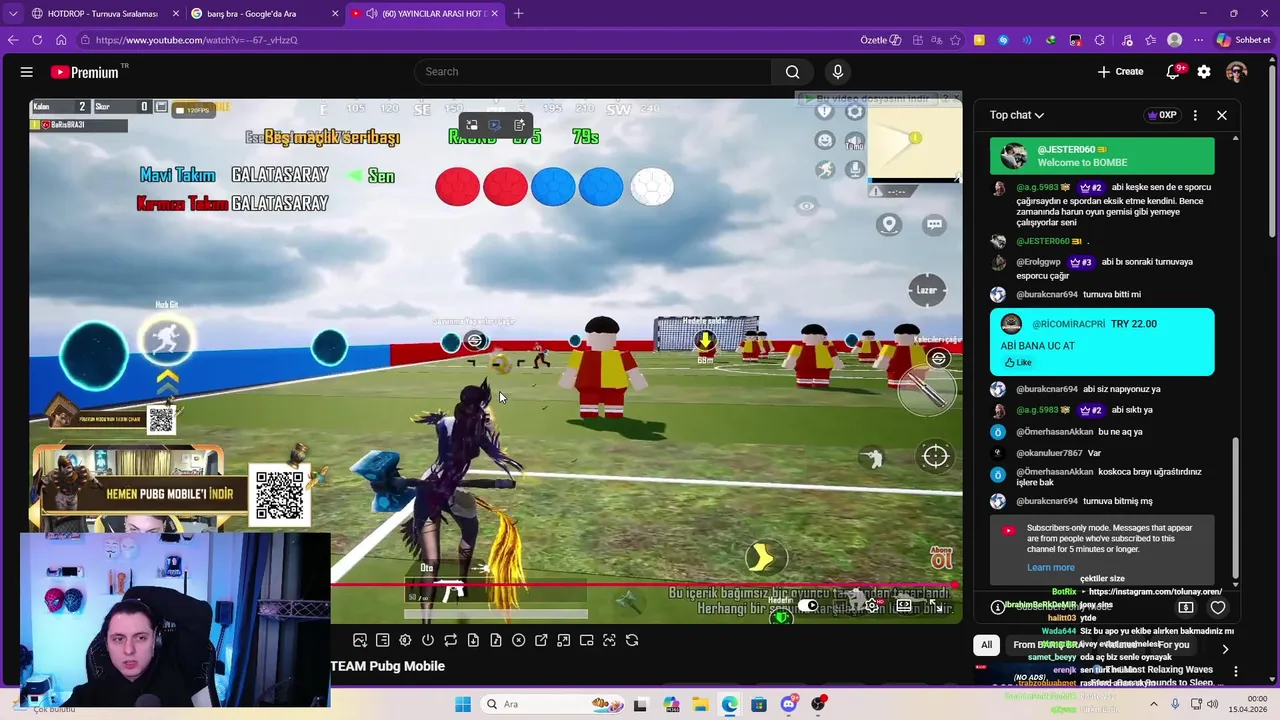This screenshot has width=1280, height=720.
Task: Open the YouTube settings gear in header
Action: click(1204, 72)
